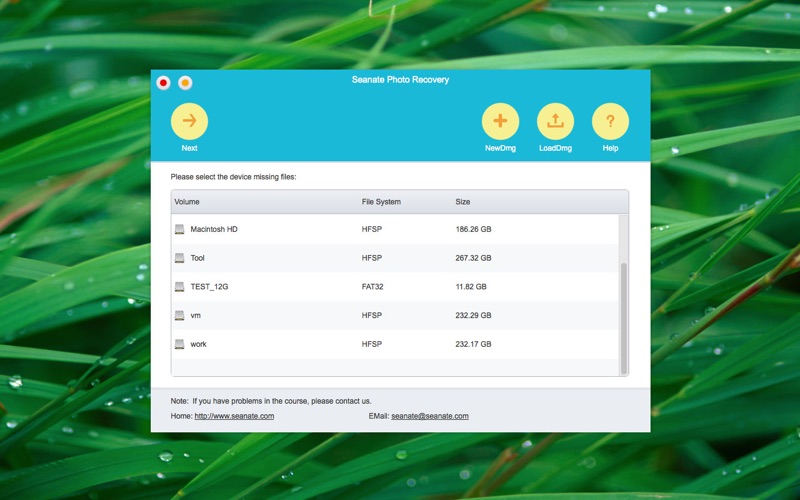Click the 11.82 GB size value
This screenshot has height=500, width=800.
(471, 287)
